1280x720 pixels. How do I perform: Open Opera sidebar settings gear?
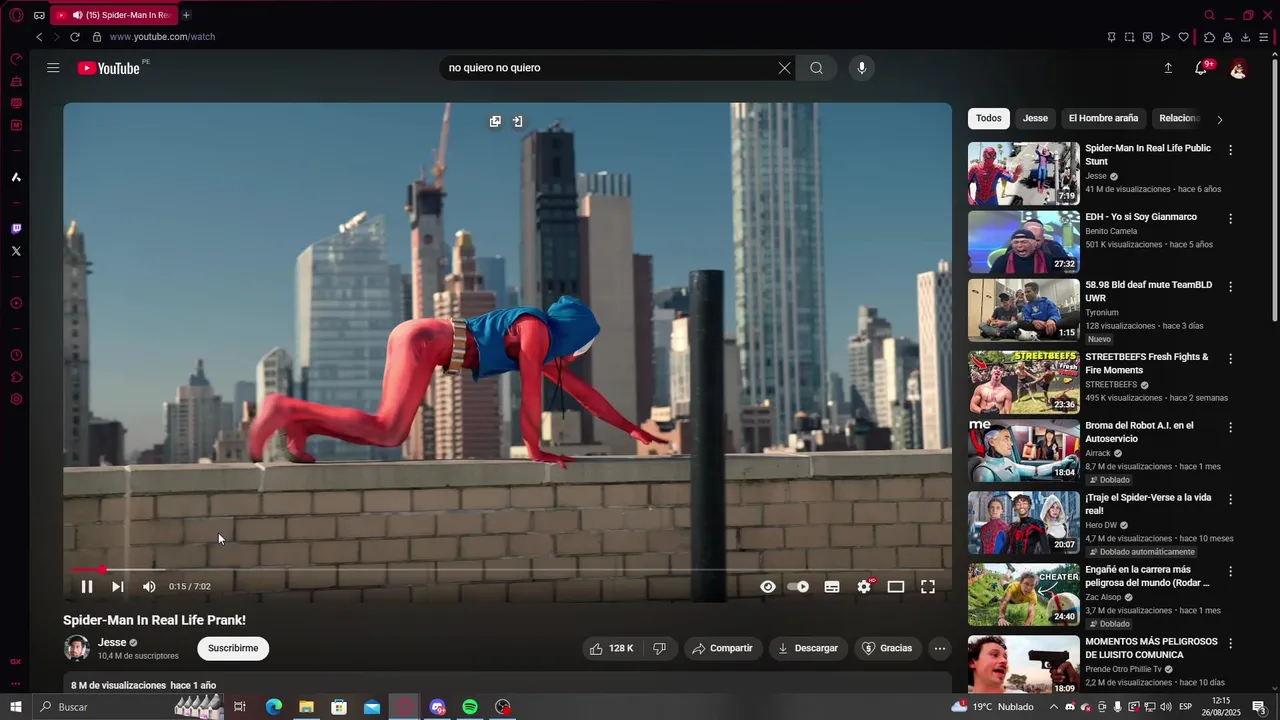tap(16, 400)
